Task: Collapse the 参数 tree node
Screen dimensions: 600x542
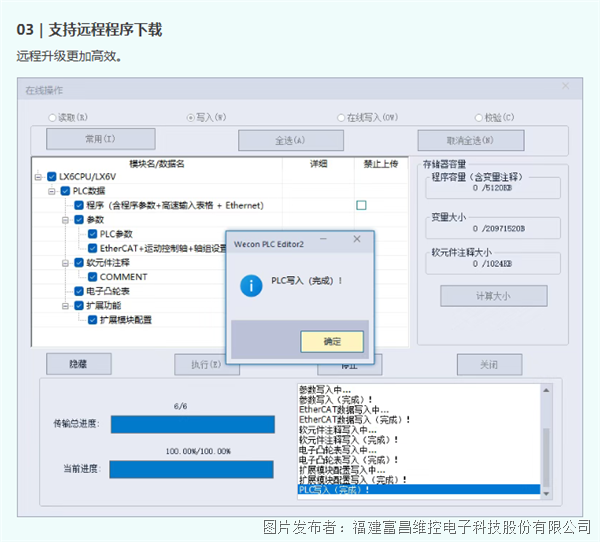Action: 65,219
